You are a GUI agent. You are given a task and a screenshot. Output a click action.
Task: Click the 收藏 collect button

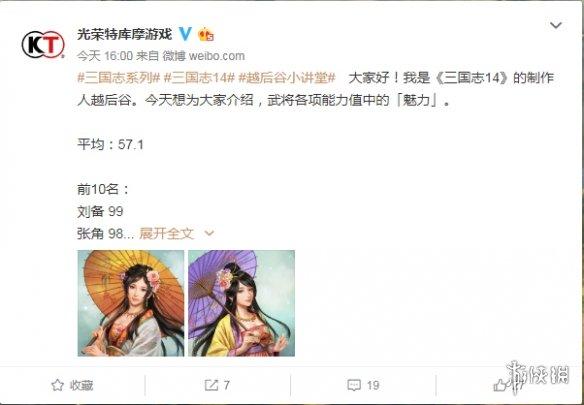(x=72, y=385)
